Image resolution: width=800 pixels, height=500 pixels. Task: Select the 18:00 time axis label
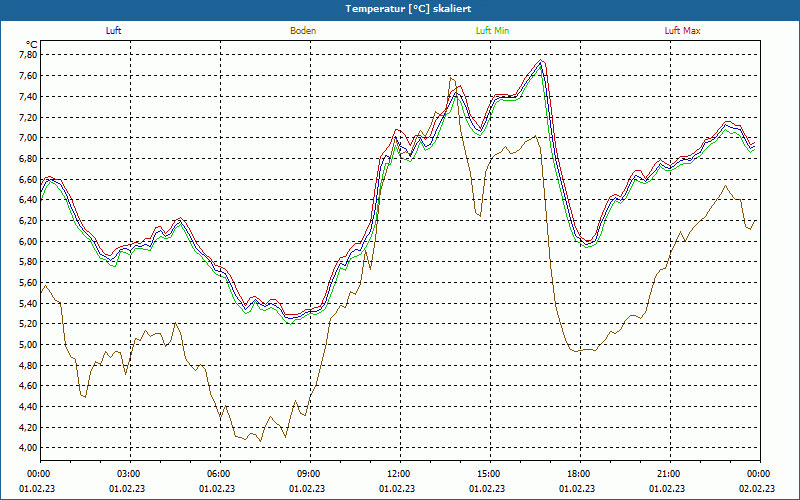coord(578,473)
